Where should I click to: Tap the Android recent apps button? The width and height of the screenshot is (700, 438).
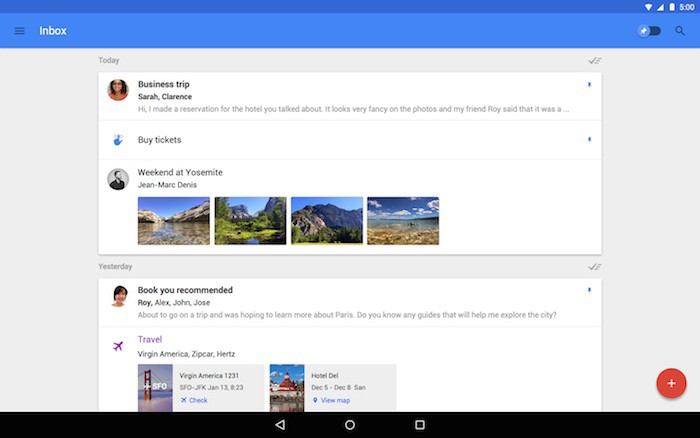click(420, 425)
